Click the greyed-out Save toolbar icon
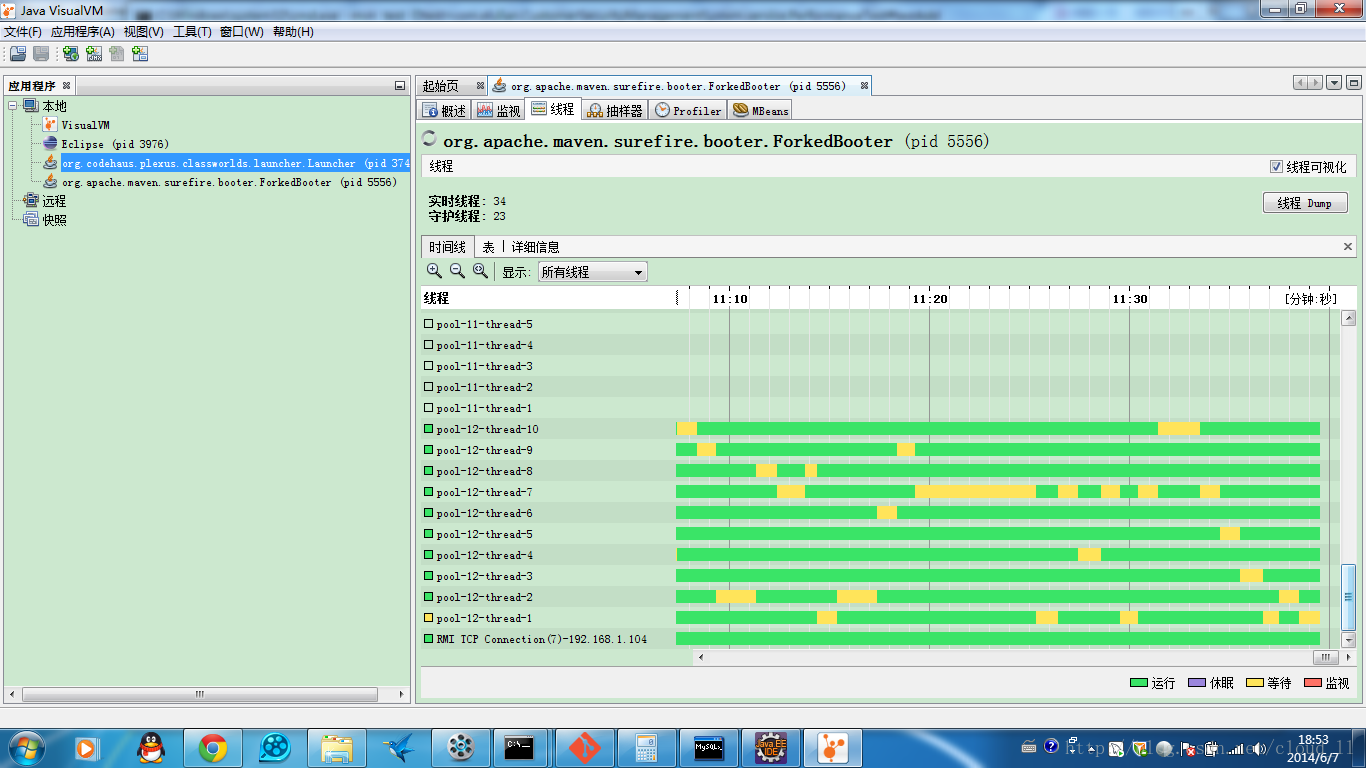 coord(41,53)
